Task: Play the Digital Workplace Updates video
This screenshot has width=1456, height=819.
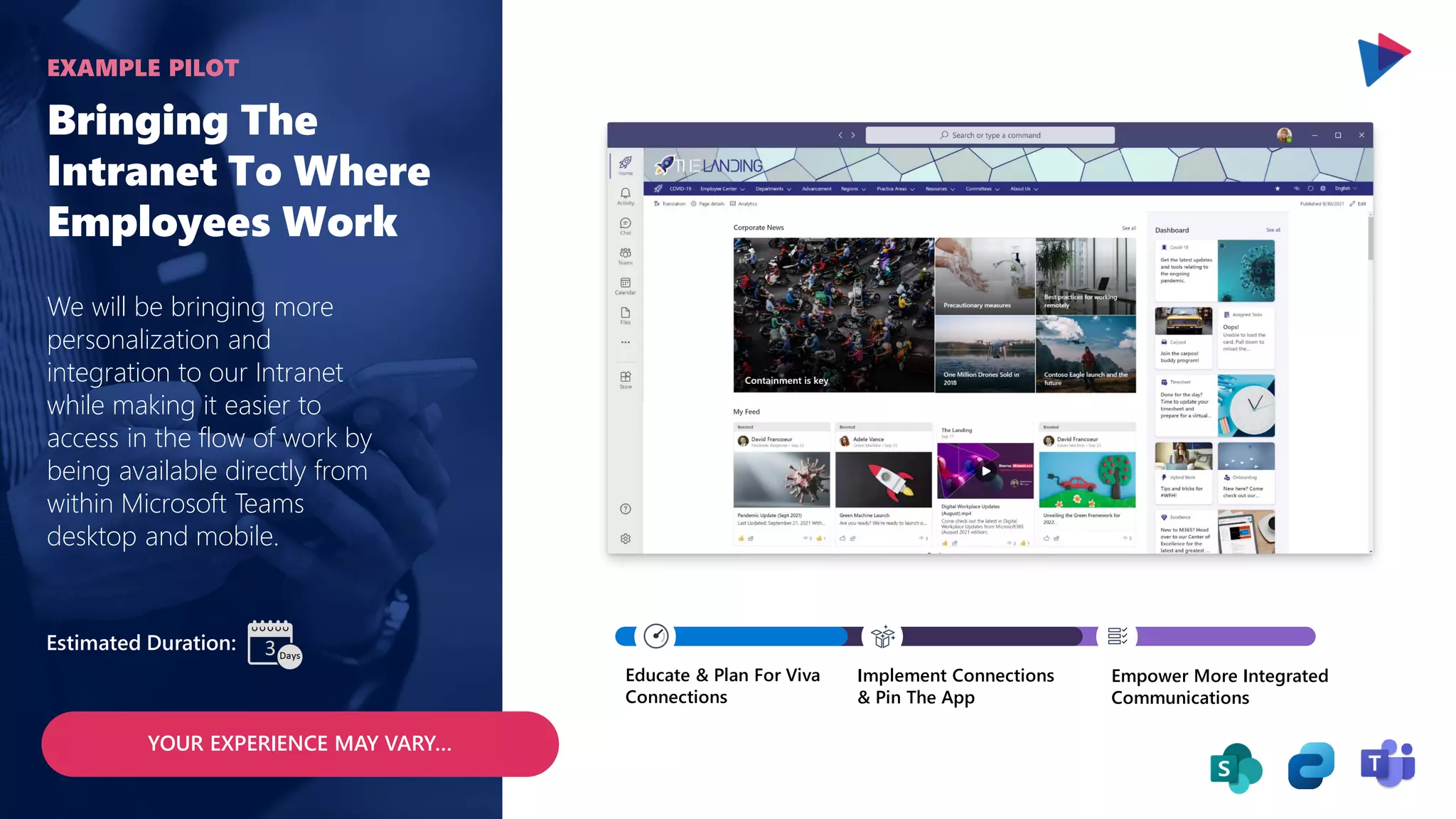Action: point(985,471)
